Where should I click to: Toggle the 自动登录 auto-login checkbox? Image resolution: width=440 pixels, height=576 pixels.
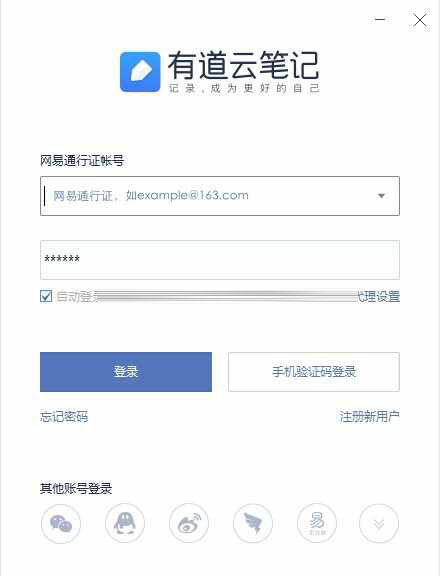[46, 296]
